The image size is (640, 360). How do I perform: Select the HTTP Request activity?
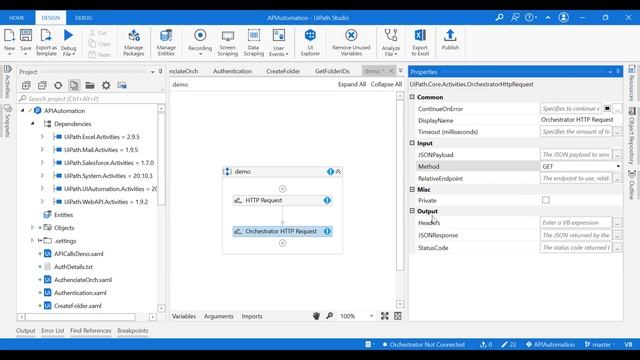(x=282, y=200)
